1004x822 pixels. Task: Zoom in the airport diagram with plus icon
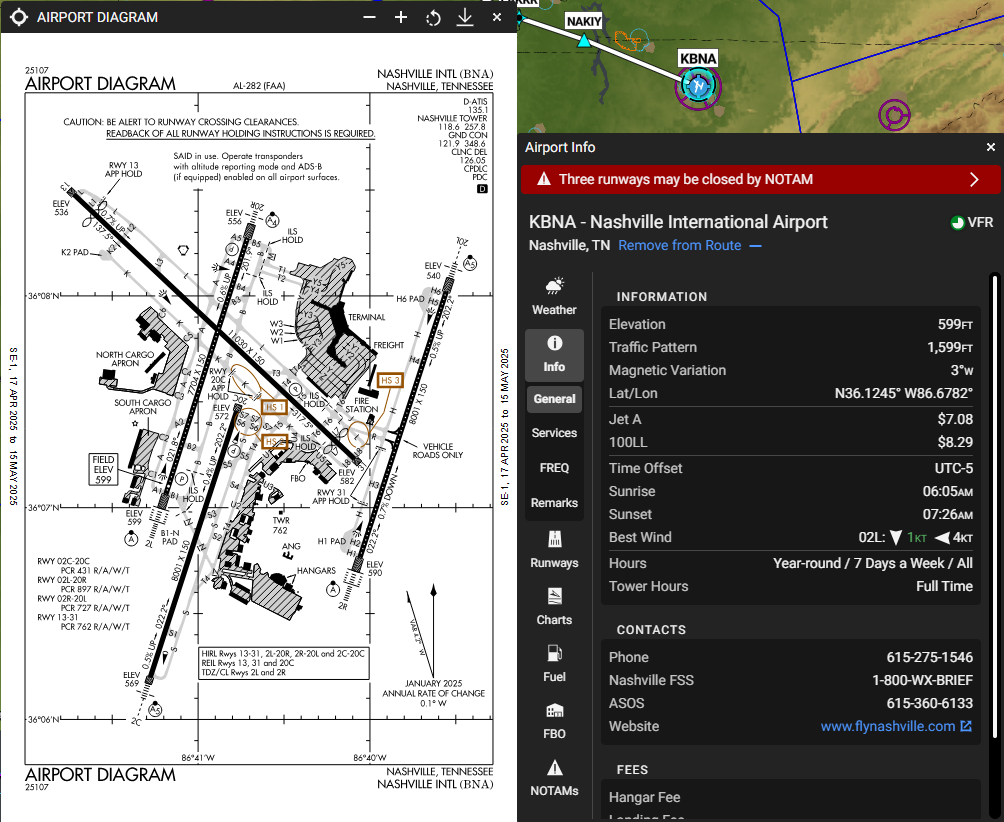(401, 17)
